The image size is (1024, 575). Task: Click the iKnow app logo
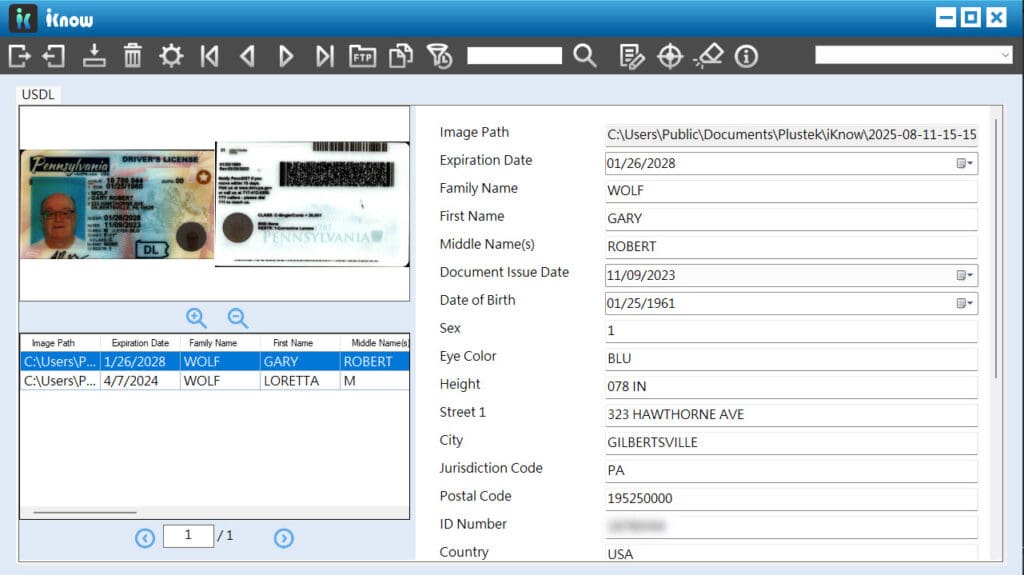point(23,18)
